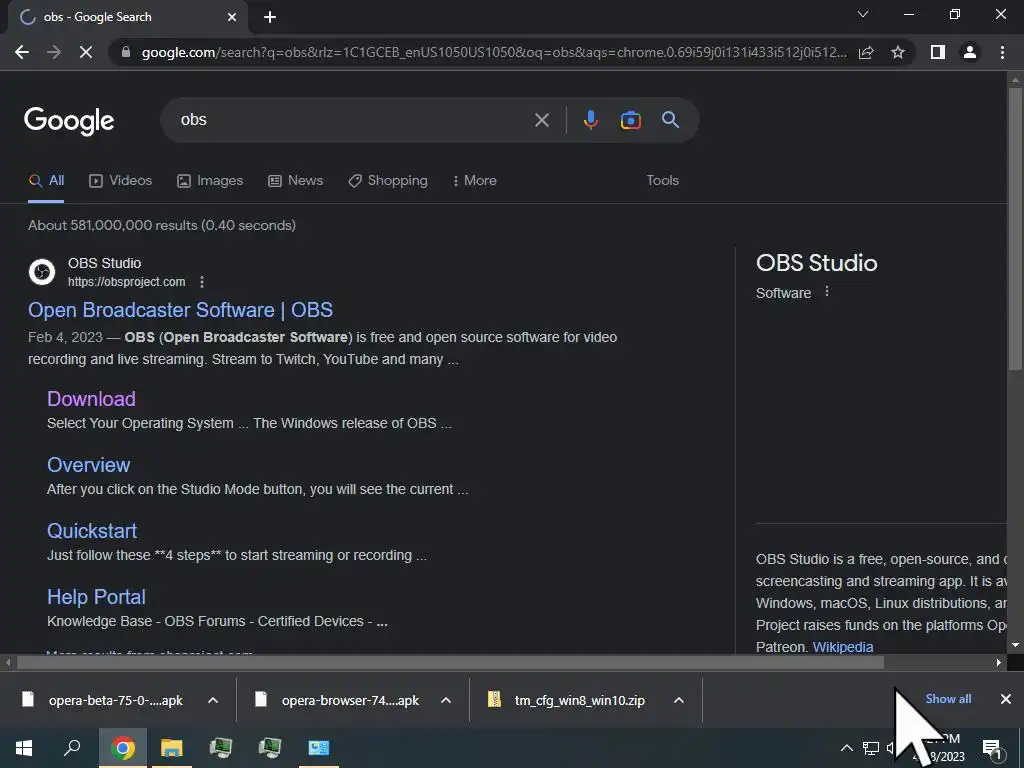Stop loading the page
The image size is (1024, 768).
click(86, 52)
